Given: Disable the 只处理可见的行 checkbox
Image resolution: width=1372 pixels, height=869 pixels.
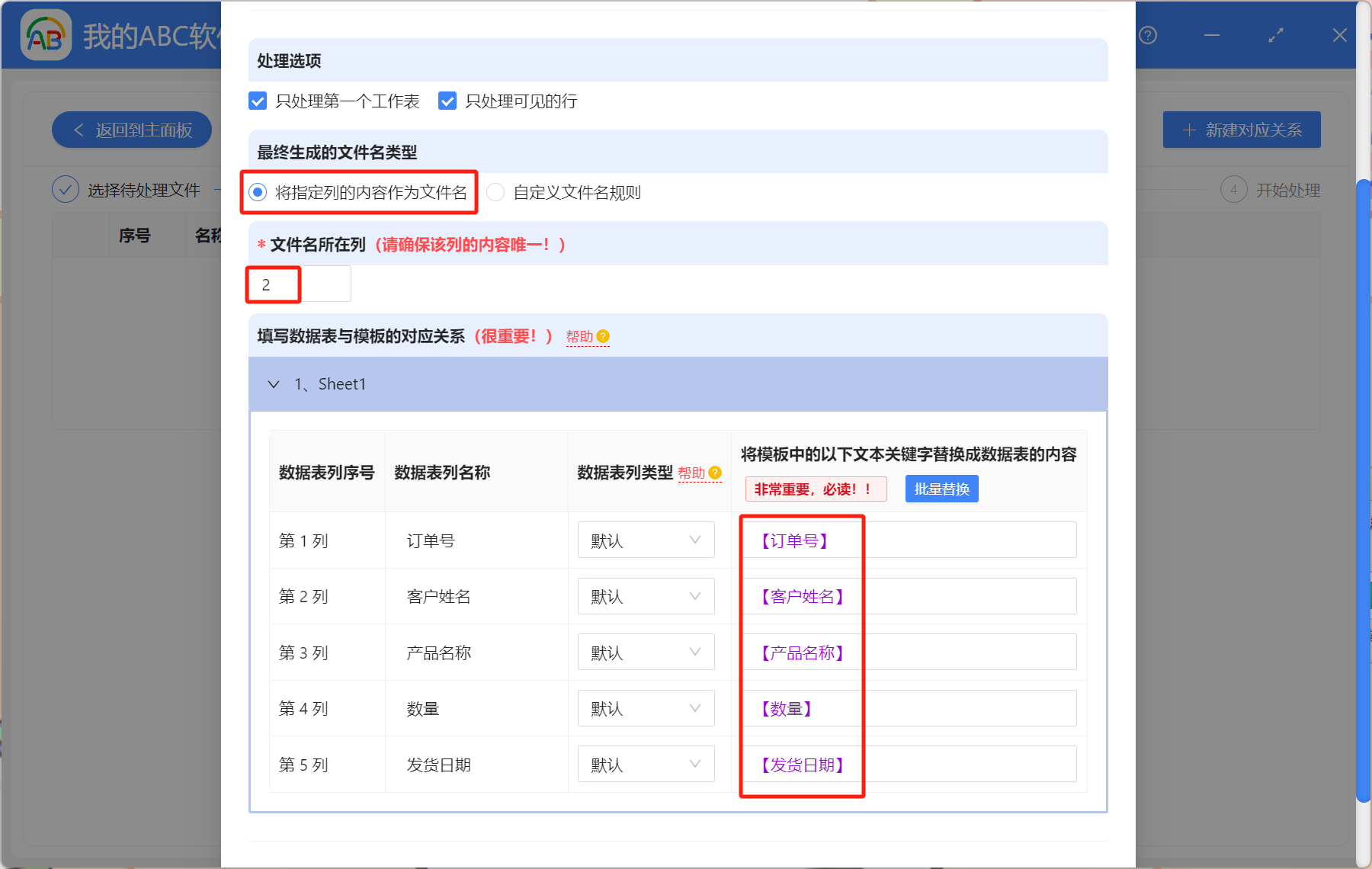Looking at the screenshot, I should tap(447, 101).
